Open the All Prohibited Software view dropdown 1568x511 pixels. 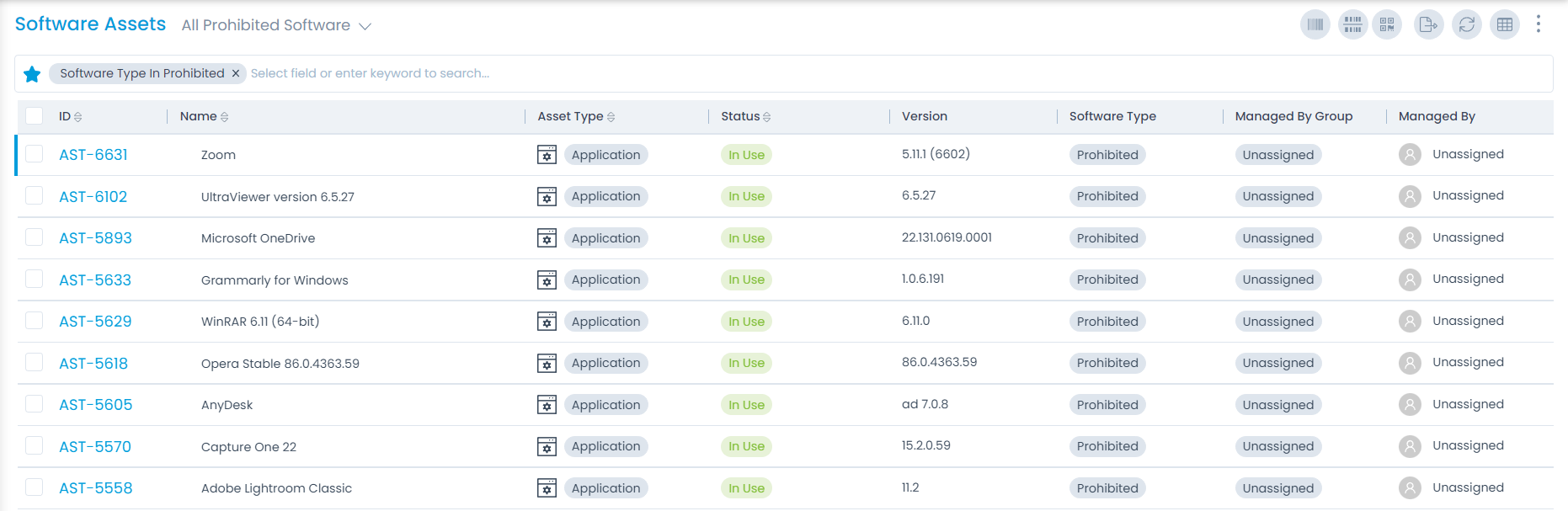(x=276, y=25)
